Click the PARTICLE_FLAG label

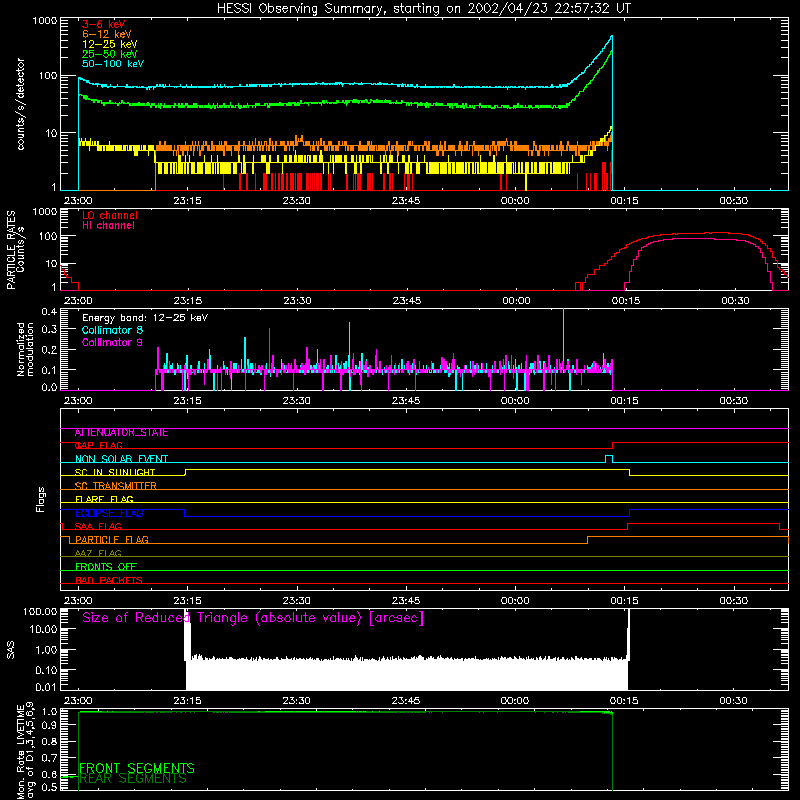[x=112, y=540]
